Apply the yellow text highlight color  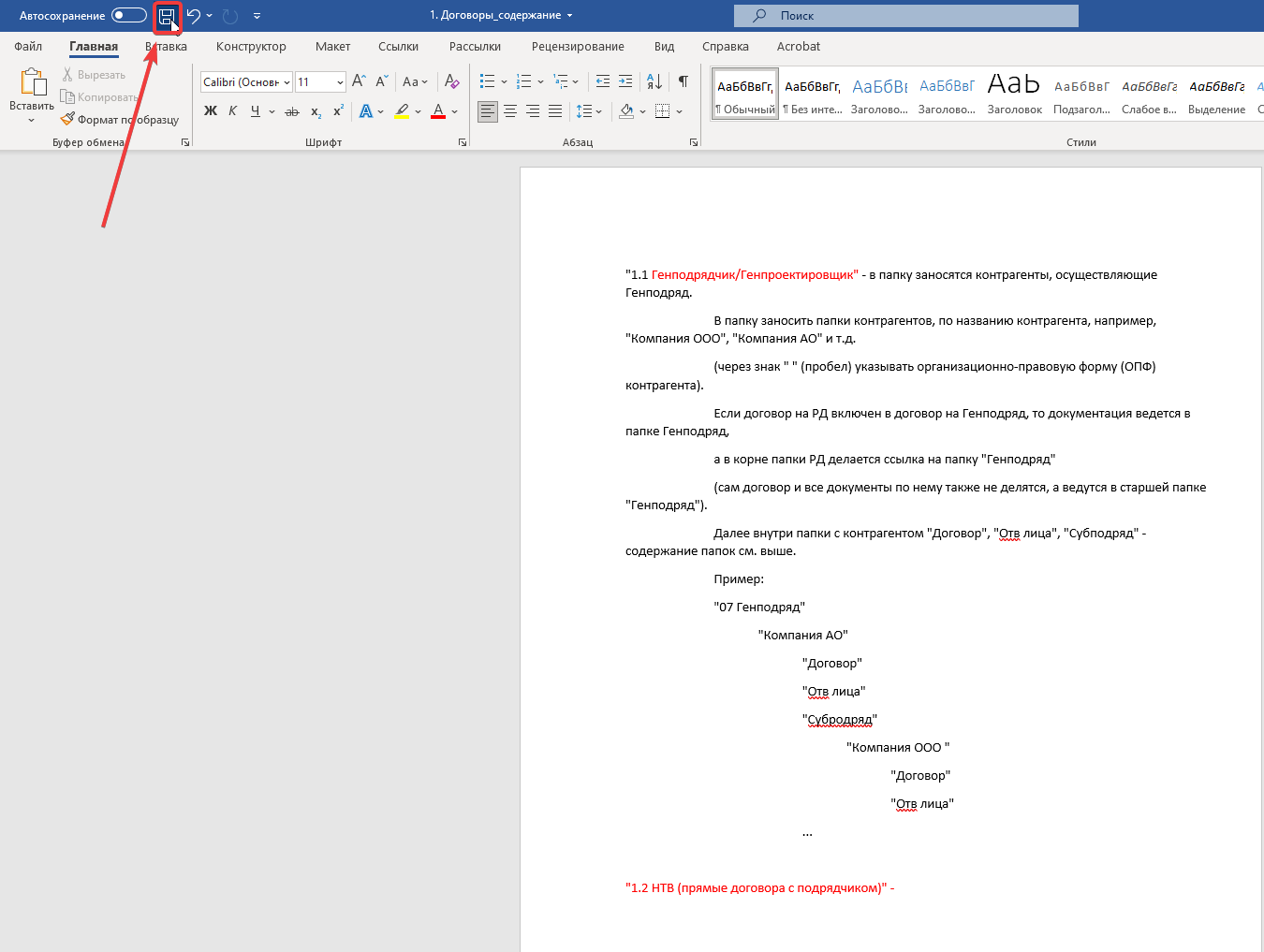point(402,111)
